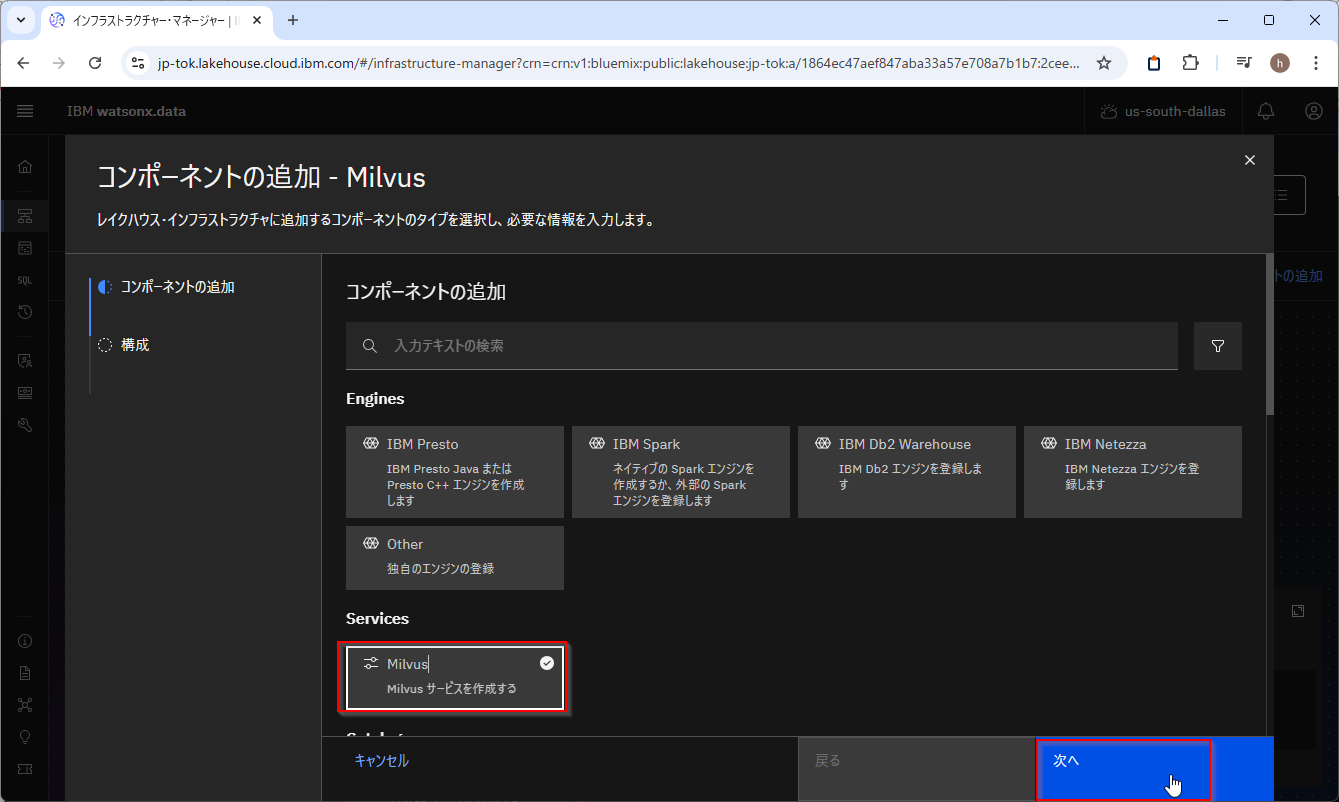
Task: Close the Add component dialog
Action: pyautogui.click(x=1250, y=160)
